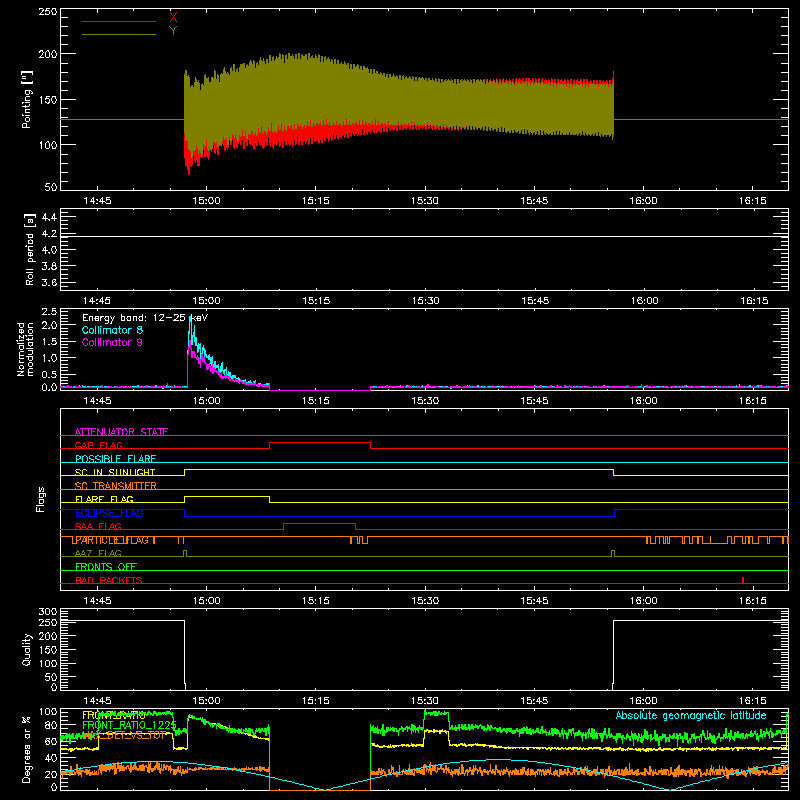This screenshot has width=800, height=800.
Task: Select the SAA_FLAG label
Action: 98,526
